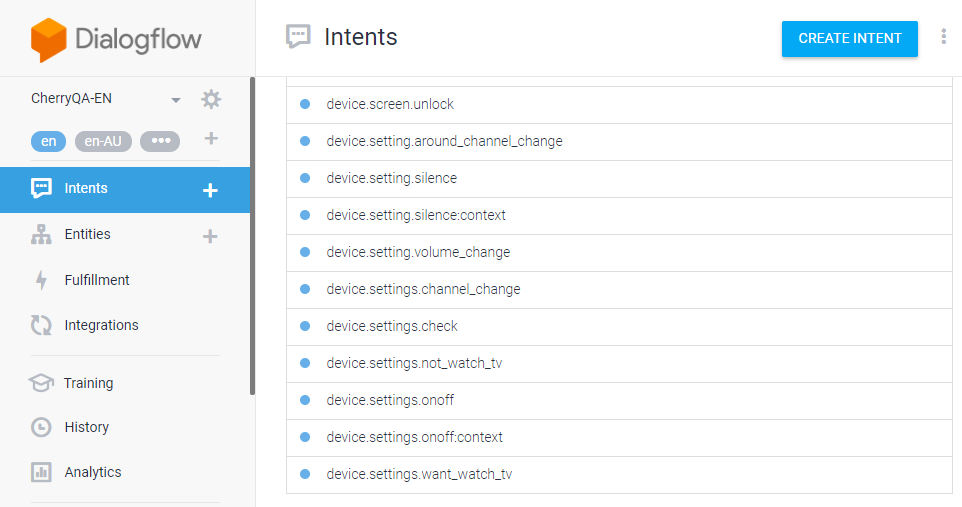962x507 pixels.
Task: Open Intents in the sidebar
Action: pos(125,189)
